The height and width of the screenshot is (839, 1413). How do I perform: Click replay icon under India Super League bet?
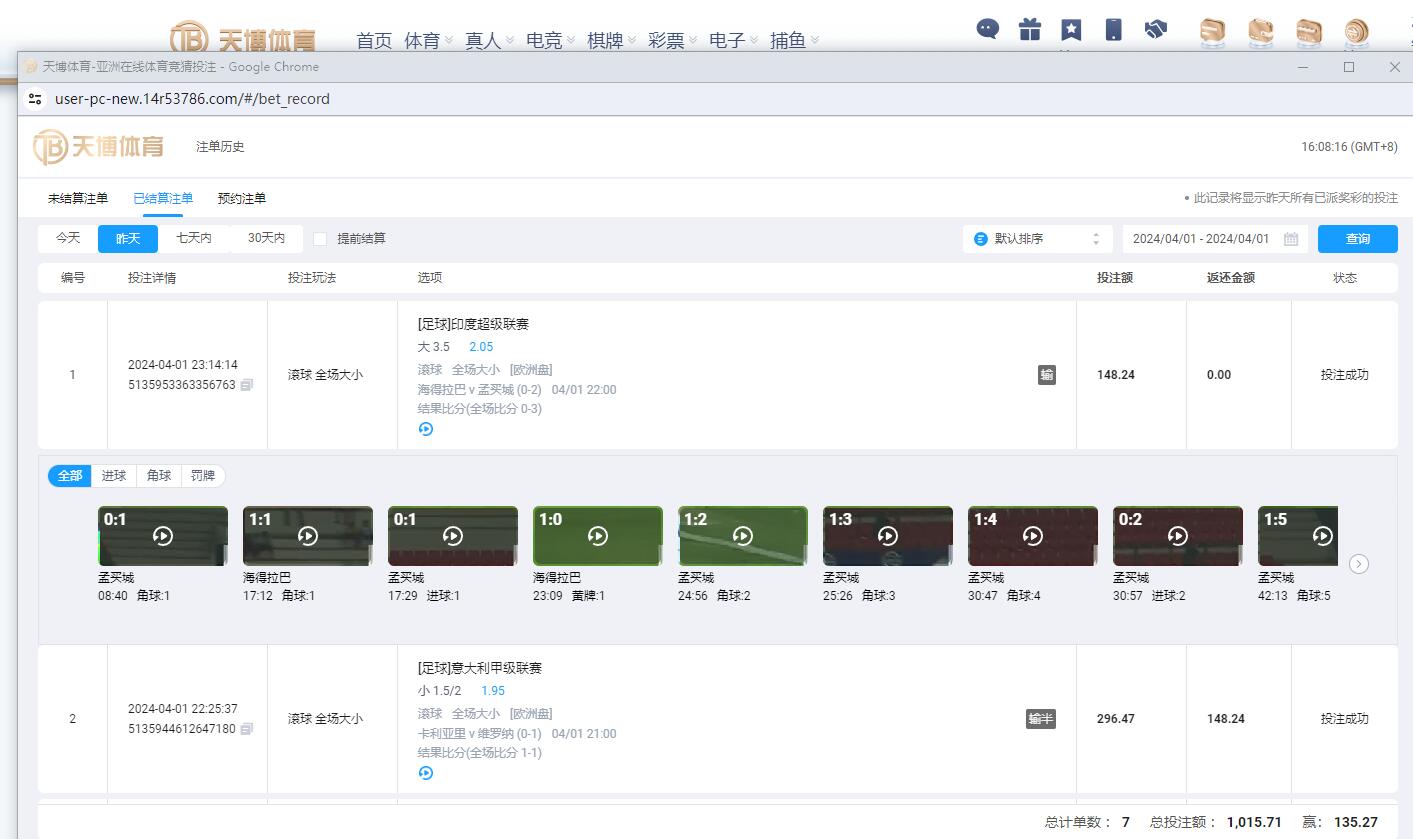(426, 429)
